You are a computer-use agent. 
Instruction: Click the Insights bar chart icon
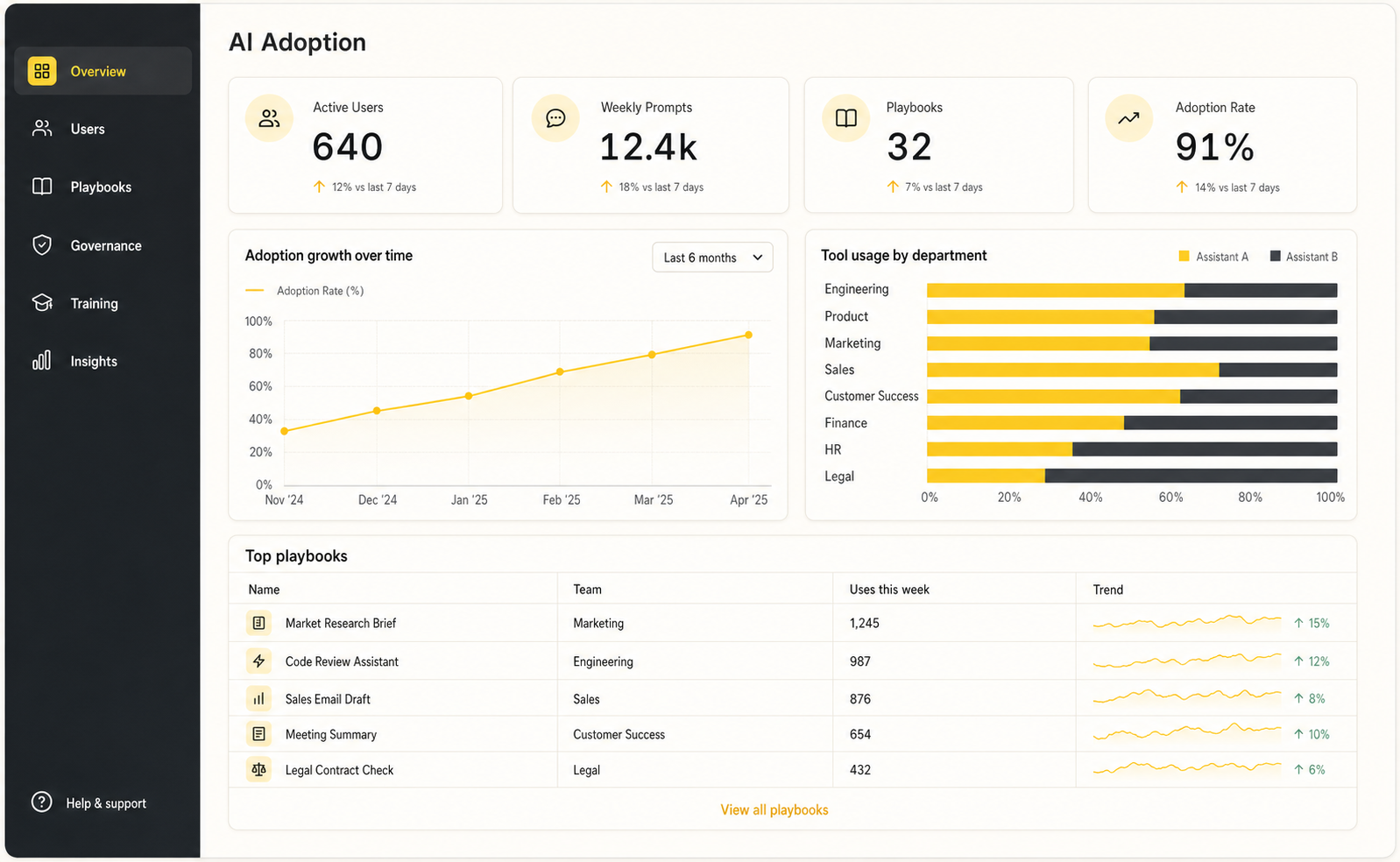[41, 361]
